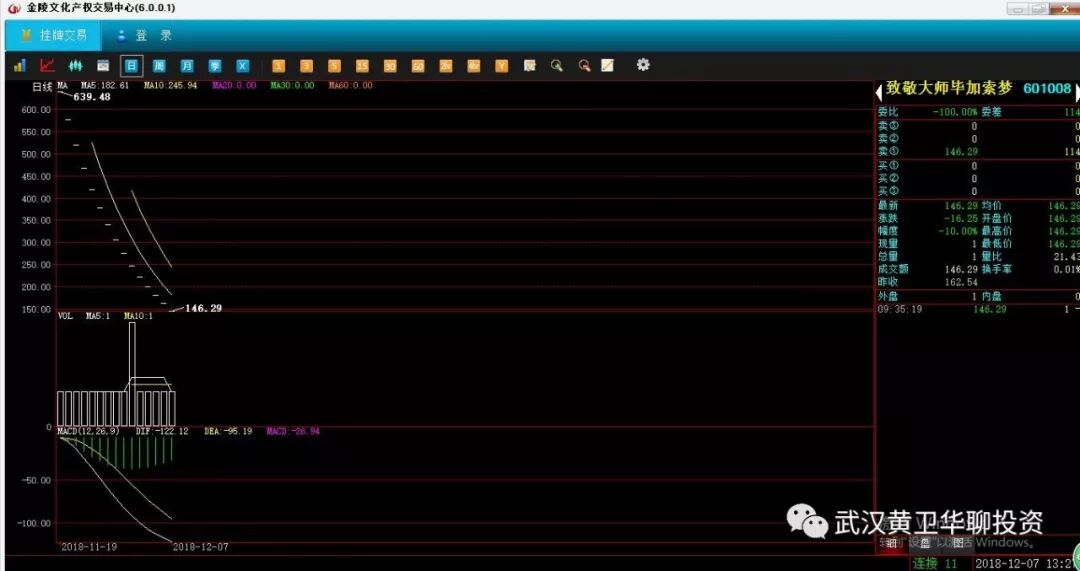Select the orange 15-minute interval icon
The width and height of the screenshot is (1080, 571).
(x=362, y=66)
